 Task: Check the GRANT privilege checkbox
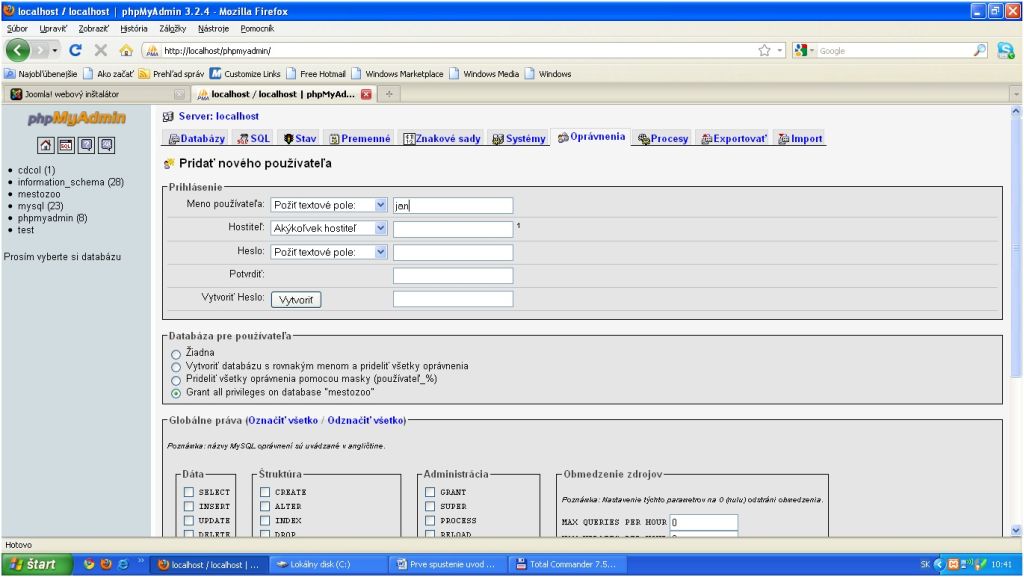(430, 491)
